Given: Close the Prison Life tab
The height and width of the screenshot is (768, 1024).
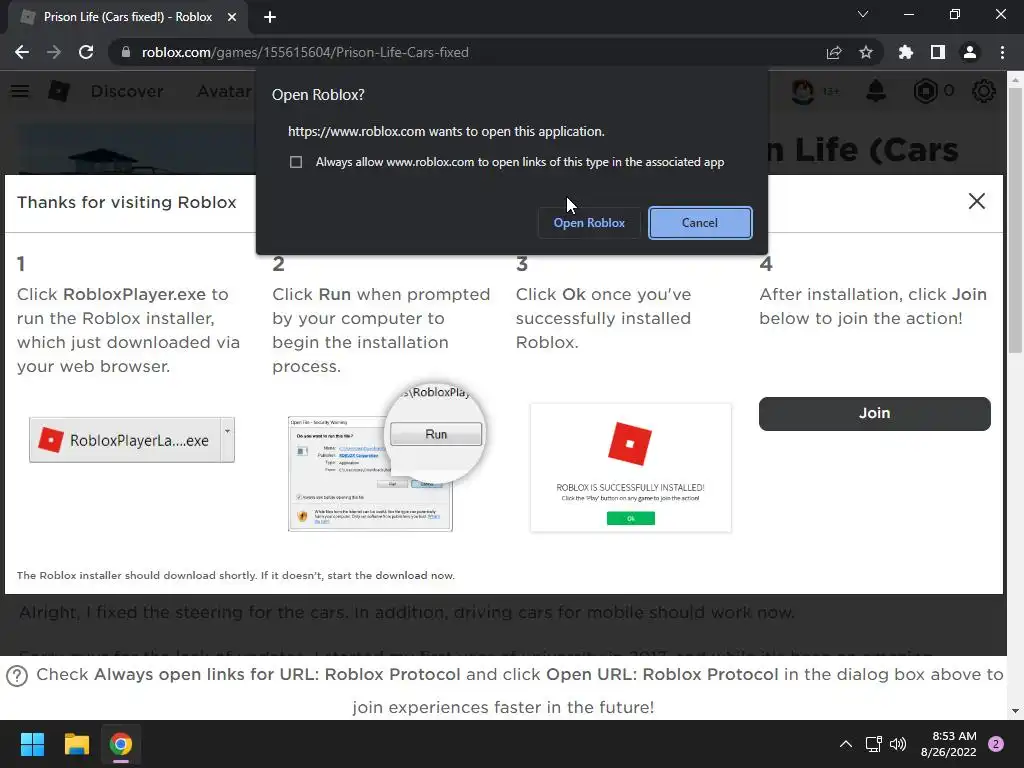Looking at the screenshot, I should pos(232,17).
